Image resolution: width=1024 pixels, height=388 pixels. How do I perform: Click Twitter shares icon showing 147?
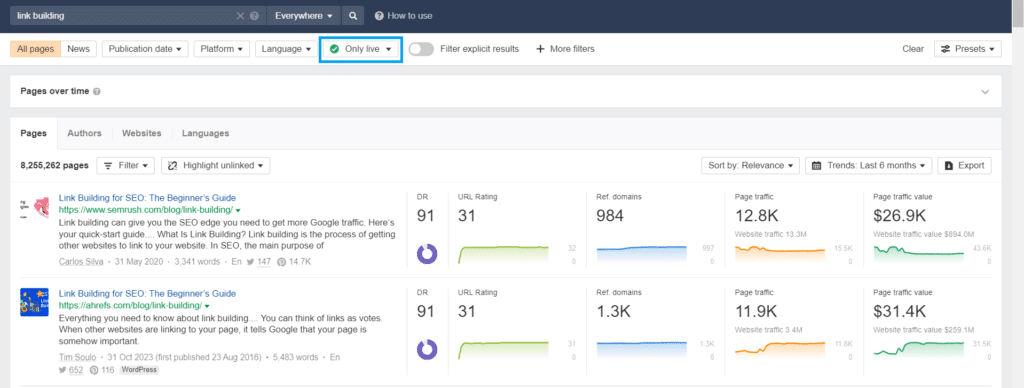coord(251,261)
